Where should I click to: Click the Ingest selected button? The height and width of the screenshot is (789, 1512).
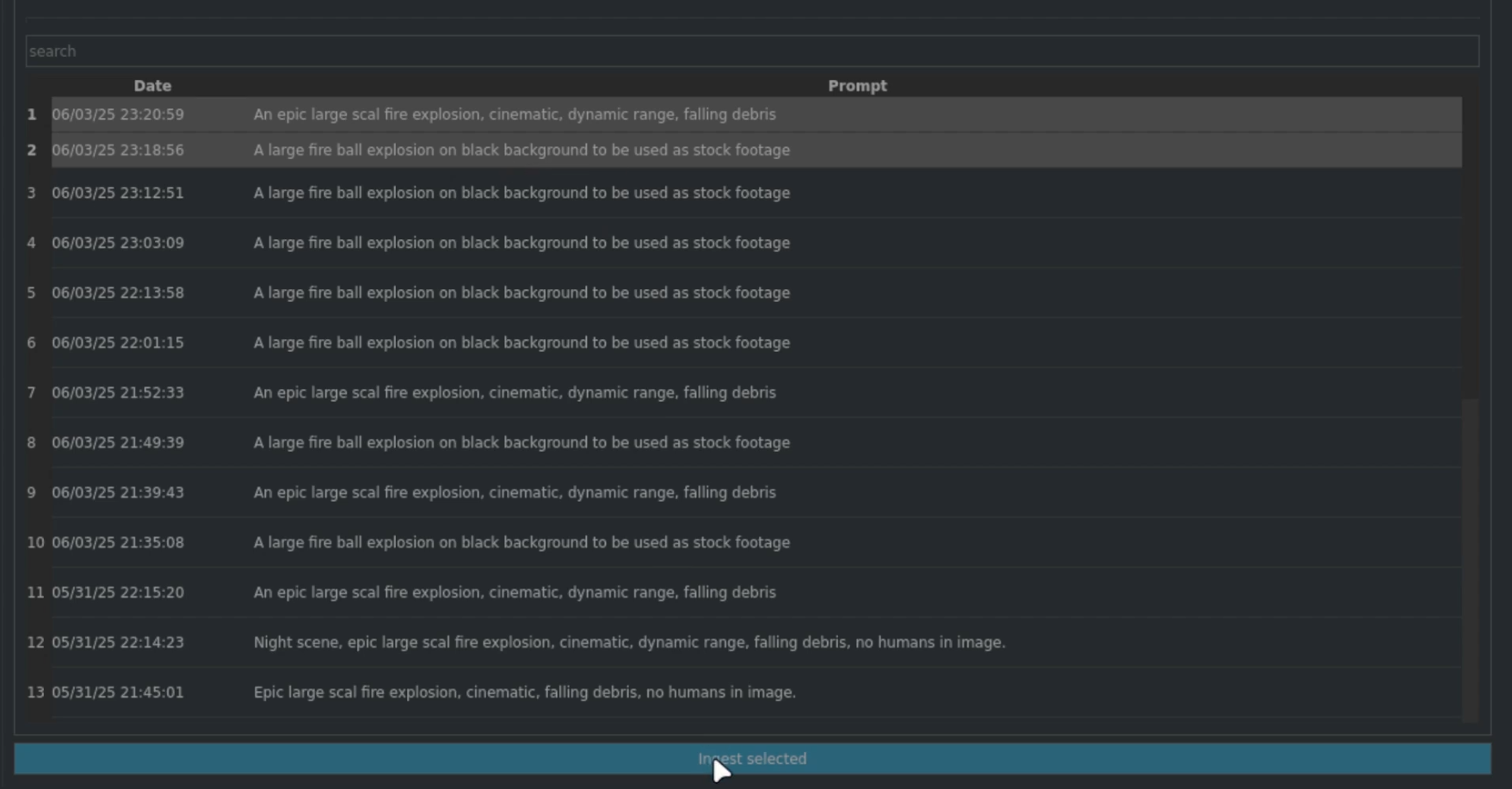(x=751, y=759)
